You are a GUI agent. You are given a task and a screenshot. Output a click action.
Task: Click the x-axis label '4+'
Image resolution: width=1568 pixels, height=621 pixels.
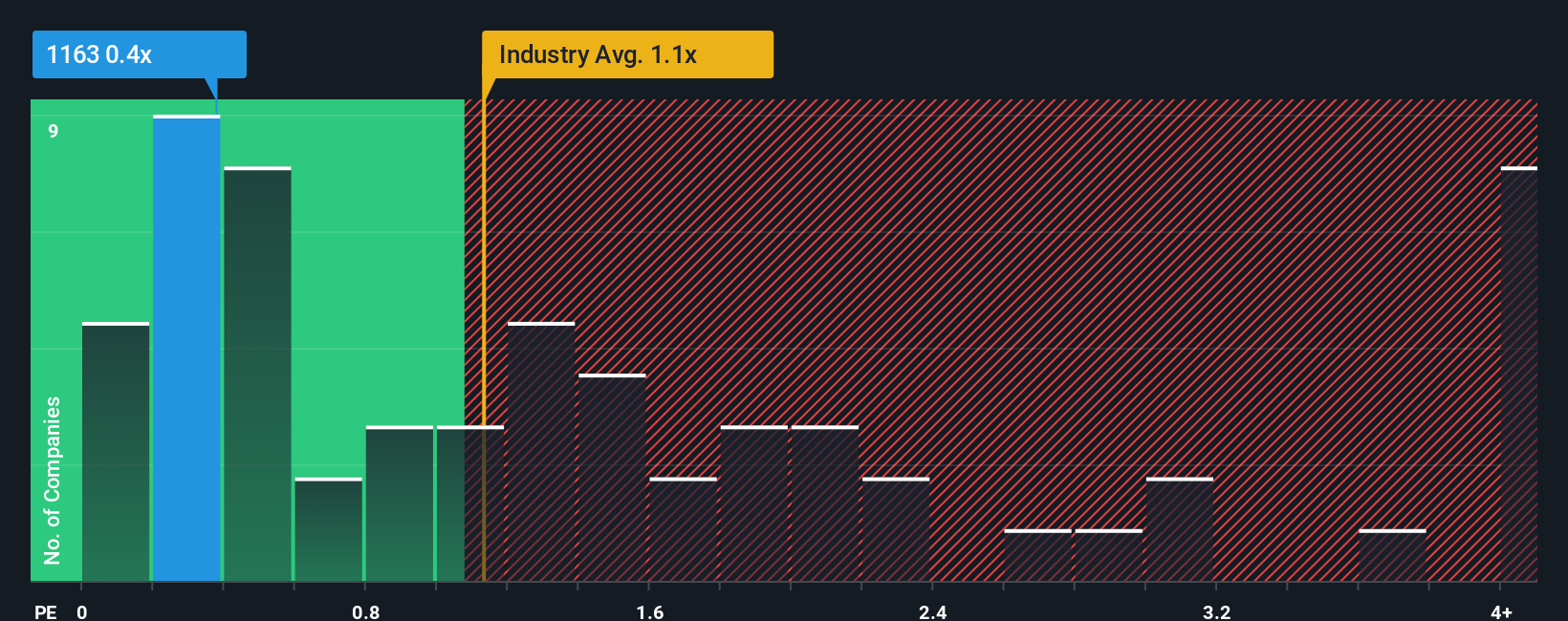1501,611
